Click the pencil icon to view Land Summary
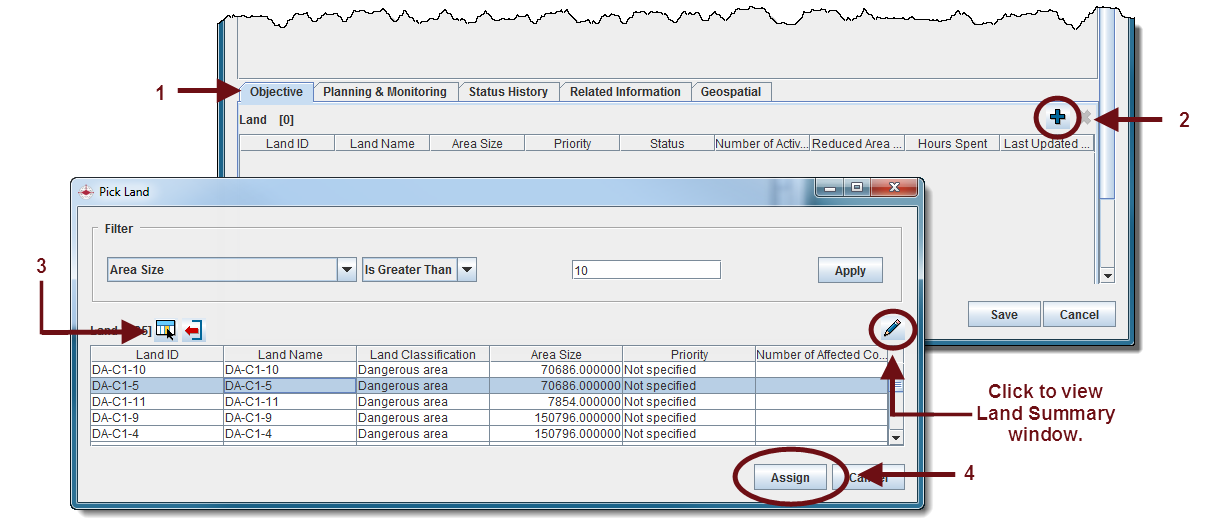The image size is (1217, 526). coord(891,327)
